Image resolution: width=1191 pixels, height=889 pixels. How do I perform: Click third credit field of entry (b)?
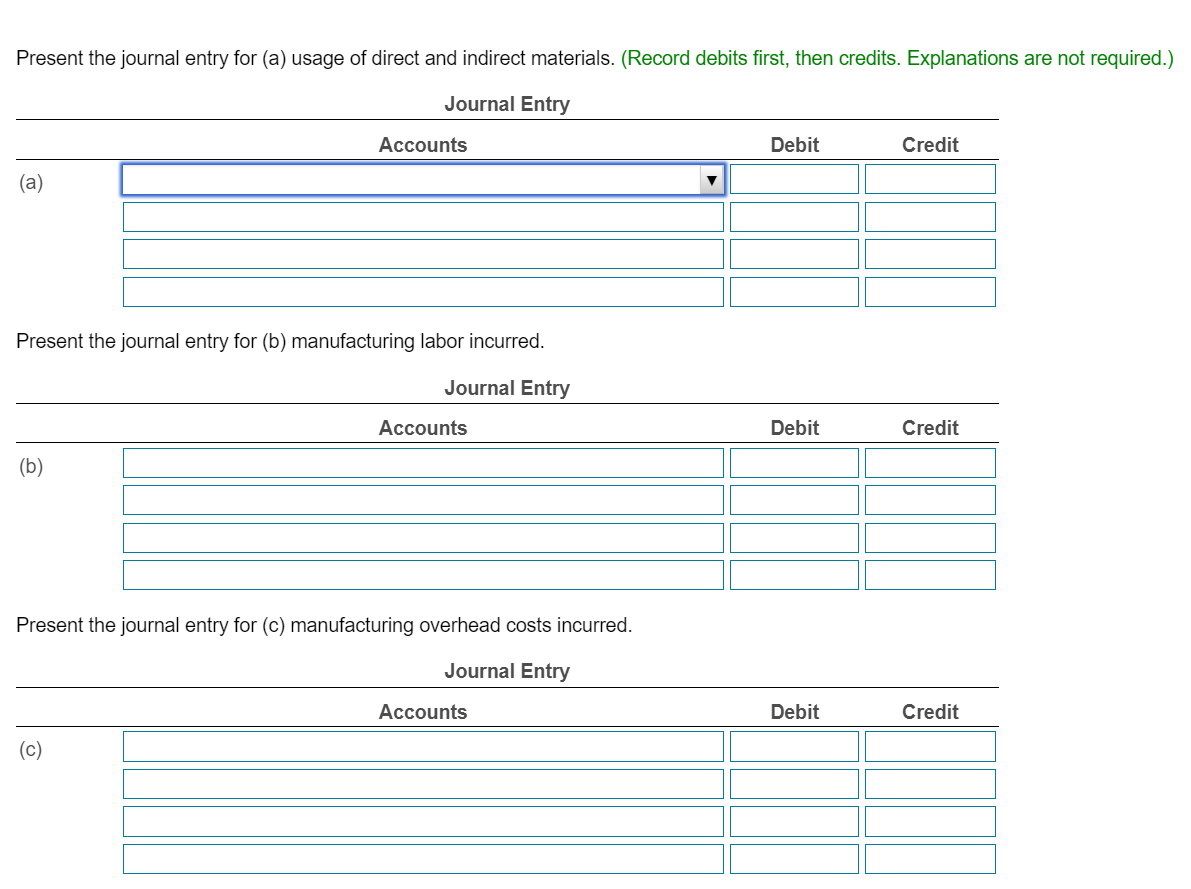(x=930, y=538)
